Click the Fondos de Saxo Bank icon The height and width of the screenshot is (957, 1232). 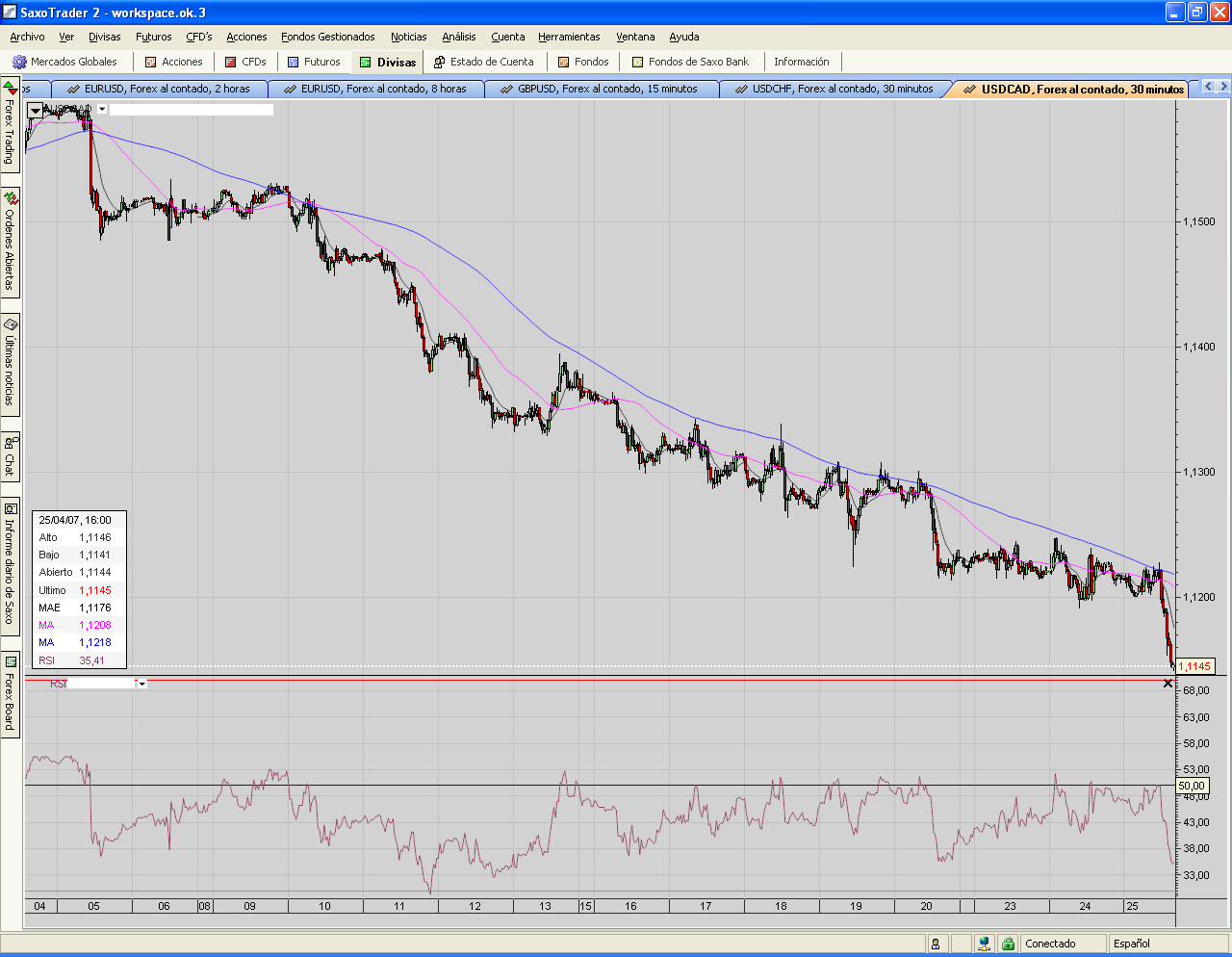click(x=637, y=62)
